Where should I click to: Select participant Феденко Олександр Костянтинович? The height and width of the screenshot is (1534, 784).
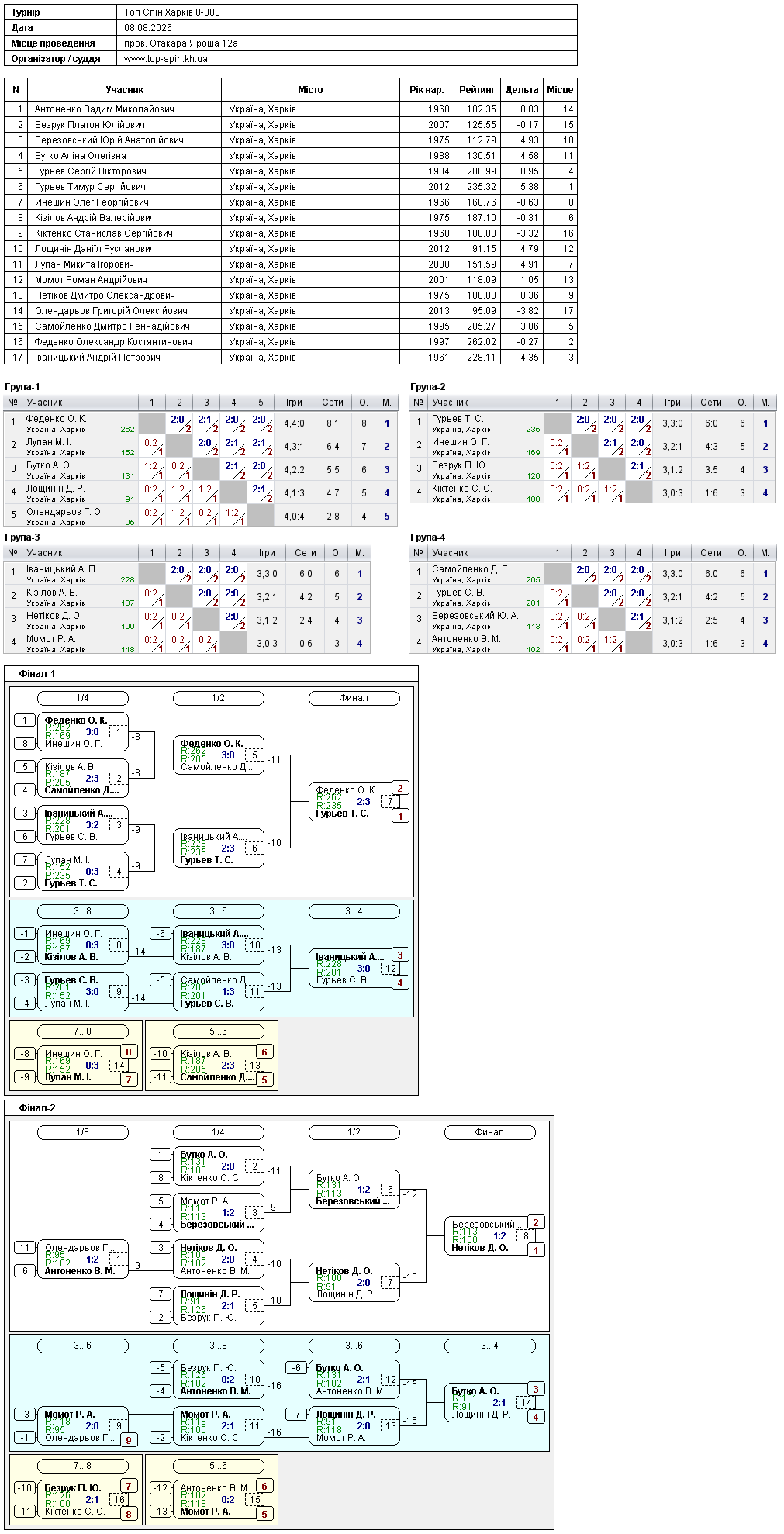(113, 342)
